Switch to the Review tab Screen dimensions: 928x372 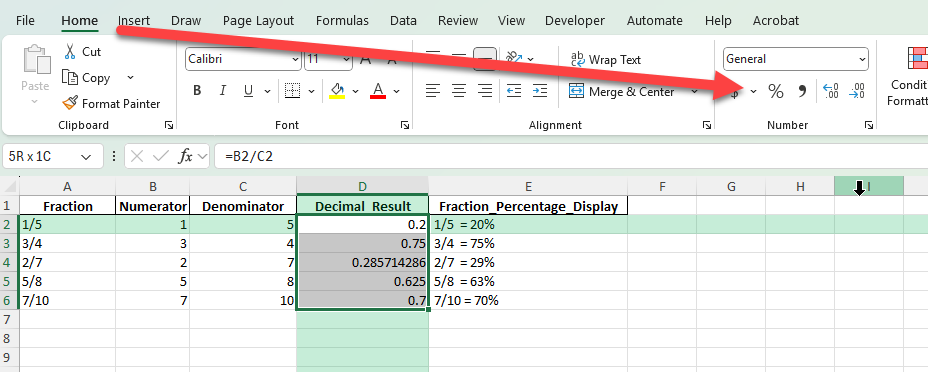click(x=458, y=21)
